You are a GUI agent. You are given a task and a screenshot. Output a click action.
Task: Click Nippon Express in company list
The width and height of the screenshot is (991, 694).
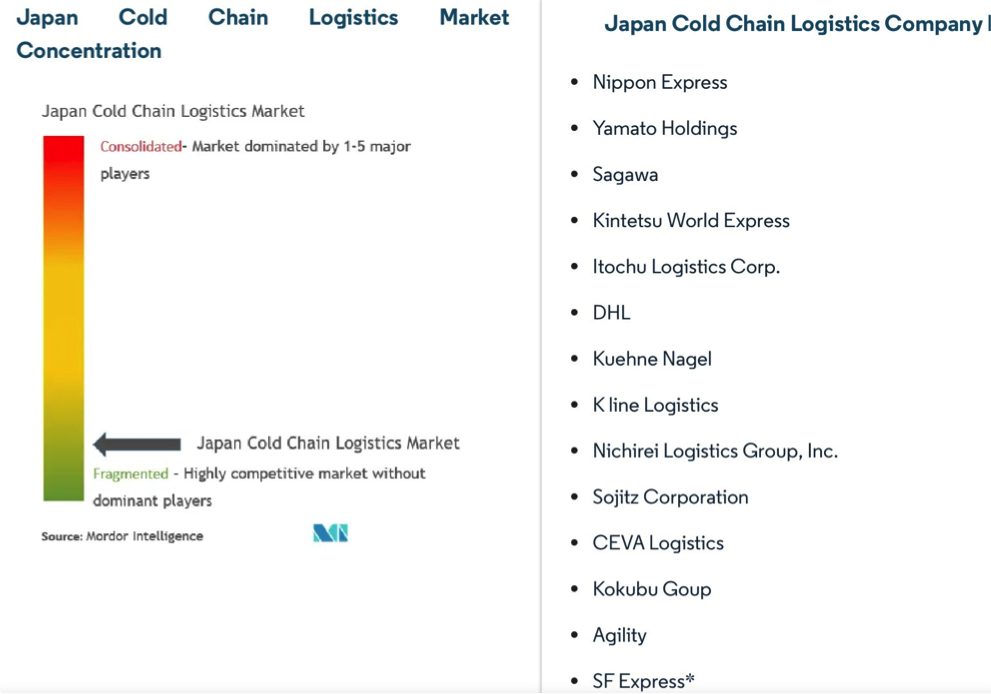660,83
